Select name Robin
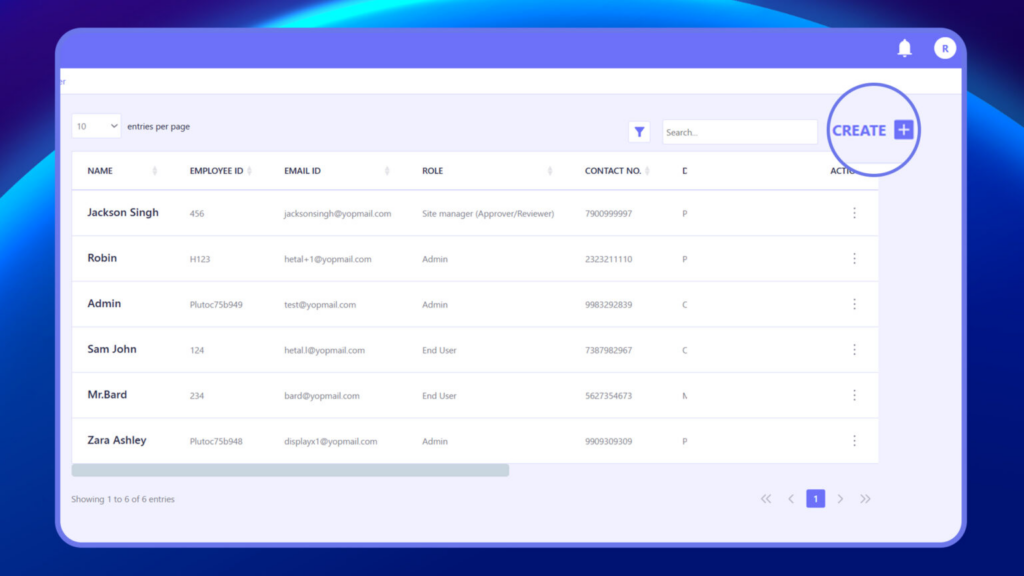The width and height of the screenshot is (1024, 576). (102, 258)
